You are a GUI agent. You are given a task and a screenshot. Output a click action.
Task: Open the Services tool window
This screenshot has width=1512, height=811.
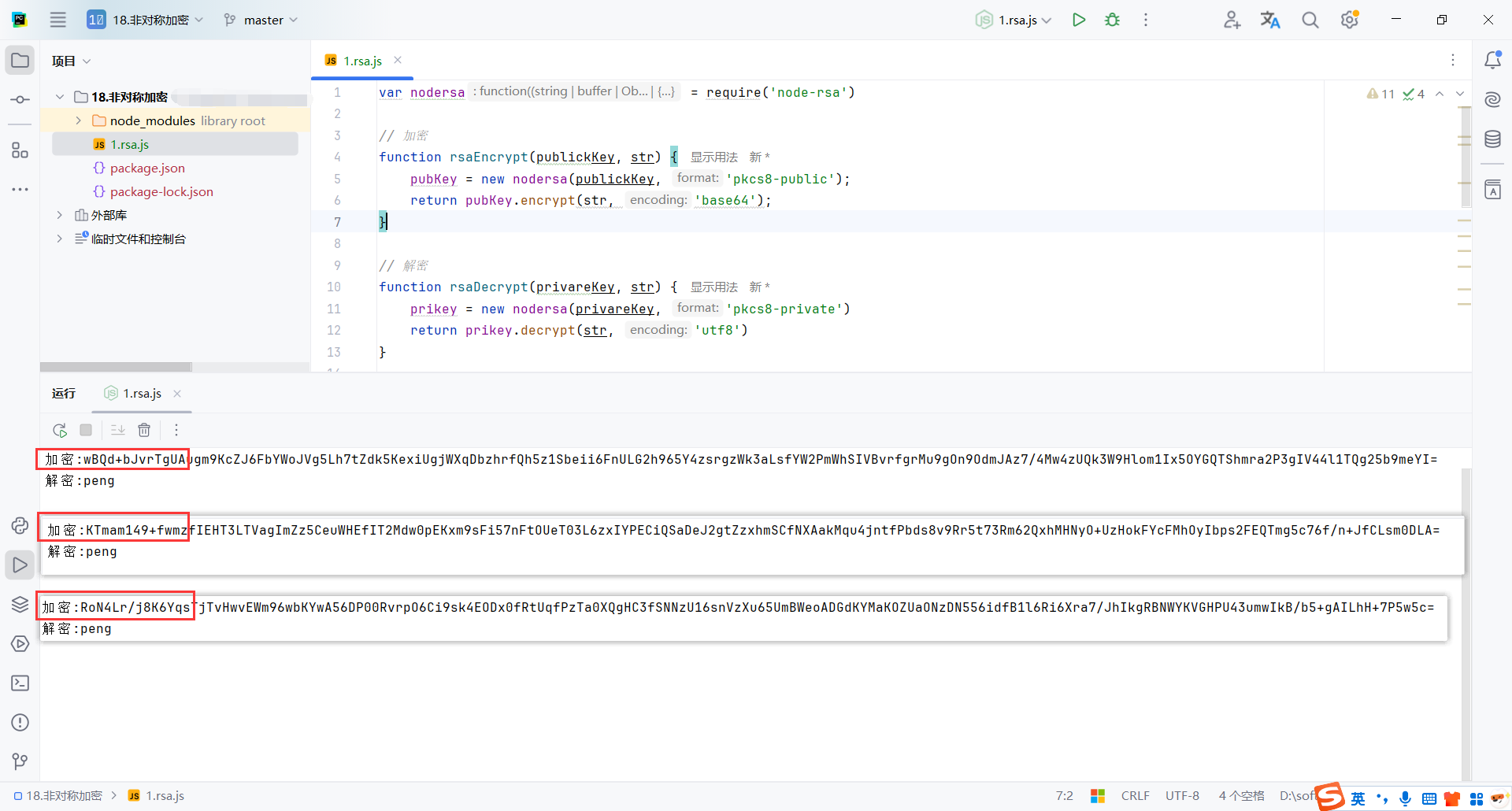point(20,643)
